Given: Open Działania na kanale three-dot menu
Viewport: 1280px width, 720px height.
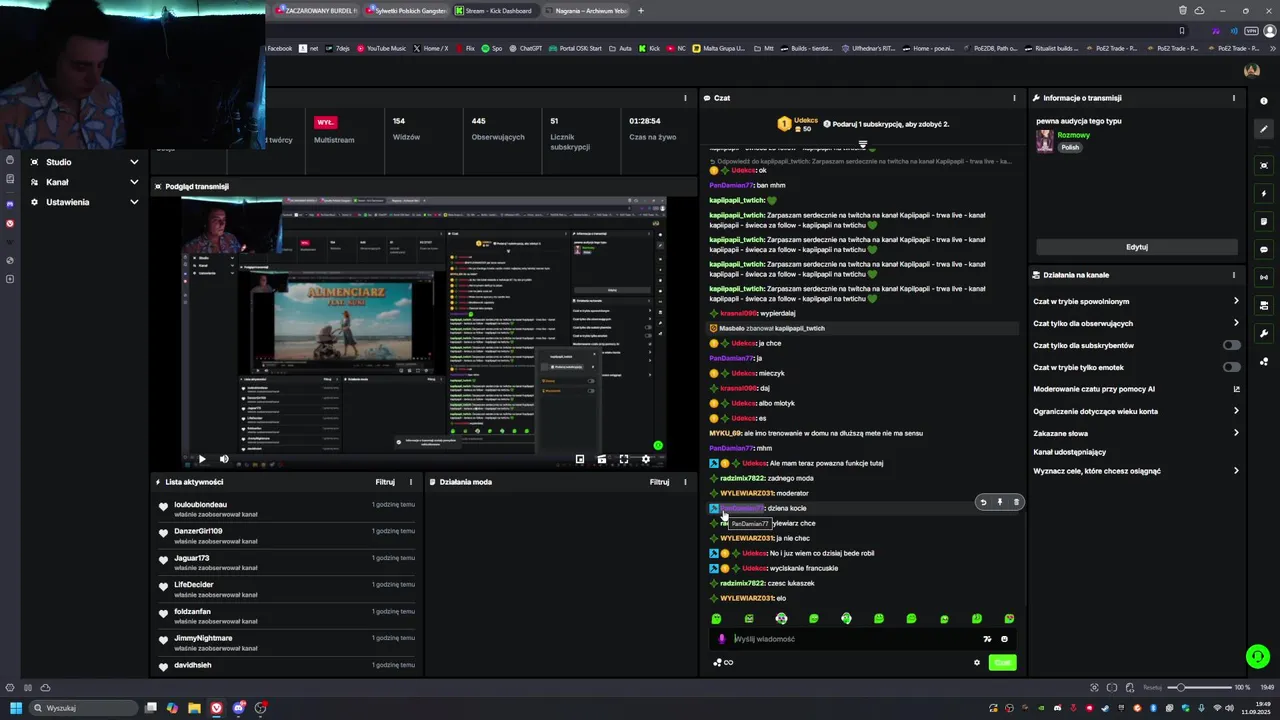Looking at the screenshot, I should tap(1233, 275).
